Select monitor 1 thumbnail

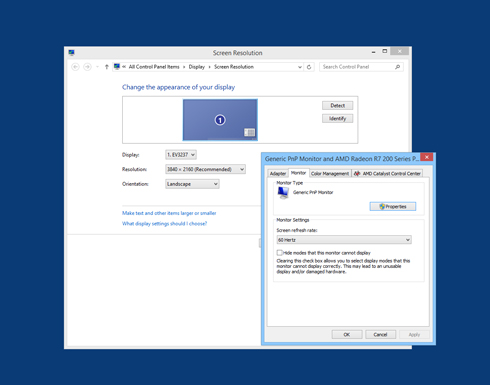pos(220,120)
